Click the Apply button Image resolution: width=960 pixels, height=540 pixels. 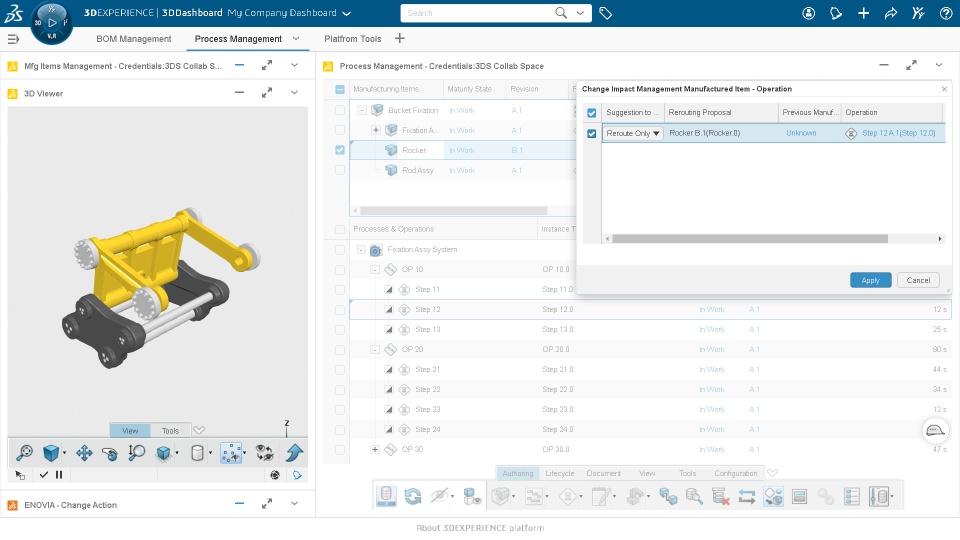[871, 280]
